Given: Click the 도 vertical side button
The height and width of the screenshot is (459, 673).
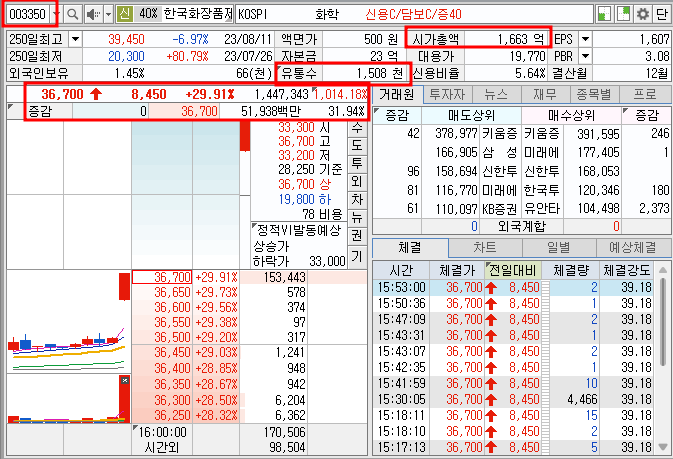Looking at the screenshot, I should (x=357, y=145).
